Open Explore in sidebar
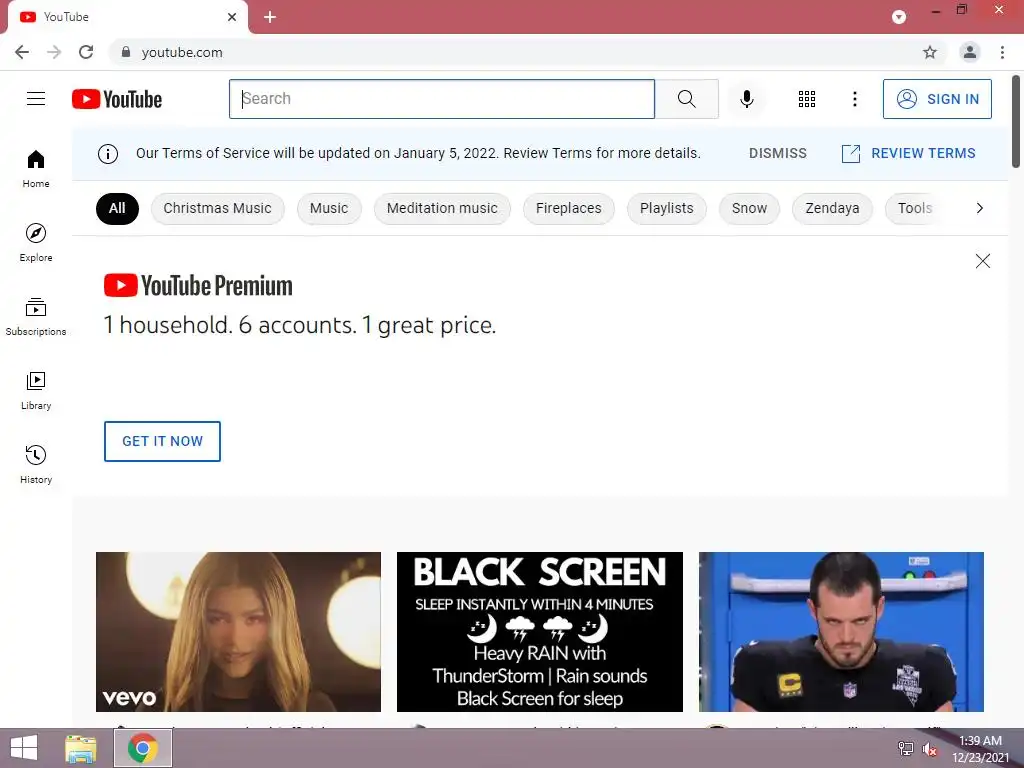1024x768 pixels. [x=36, y=243]
